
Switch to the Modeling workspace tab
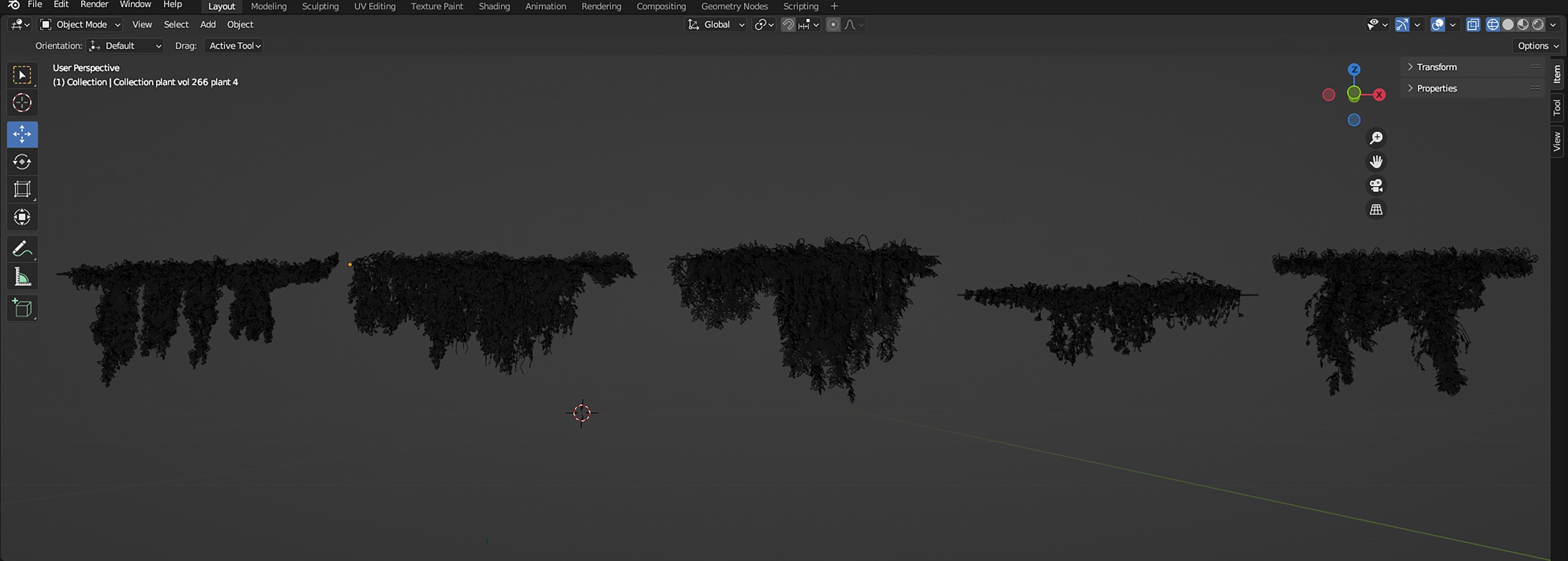269,6
